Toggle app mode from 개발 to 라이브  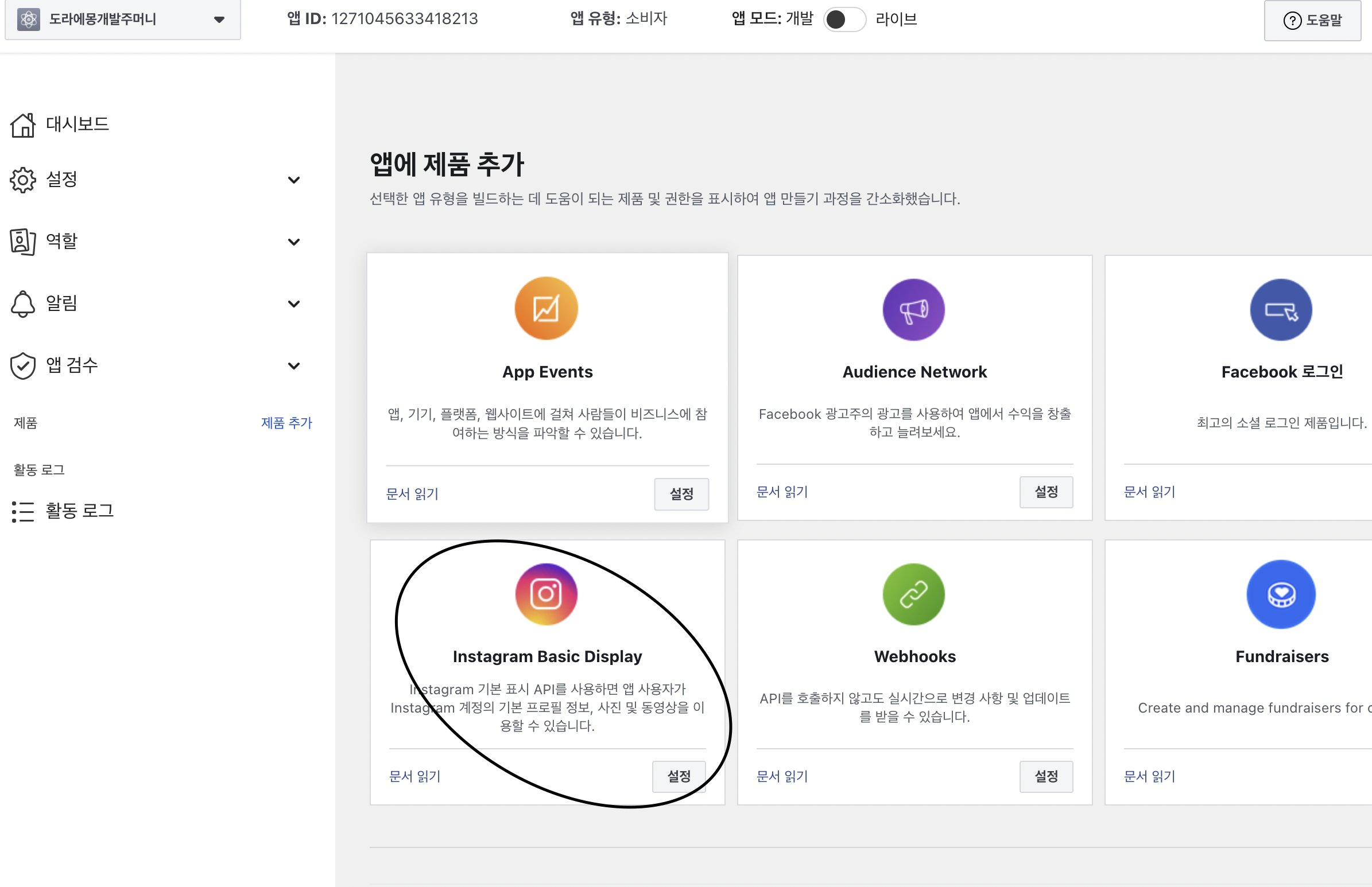click(844, 20)
